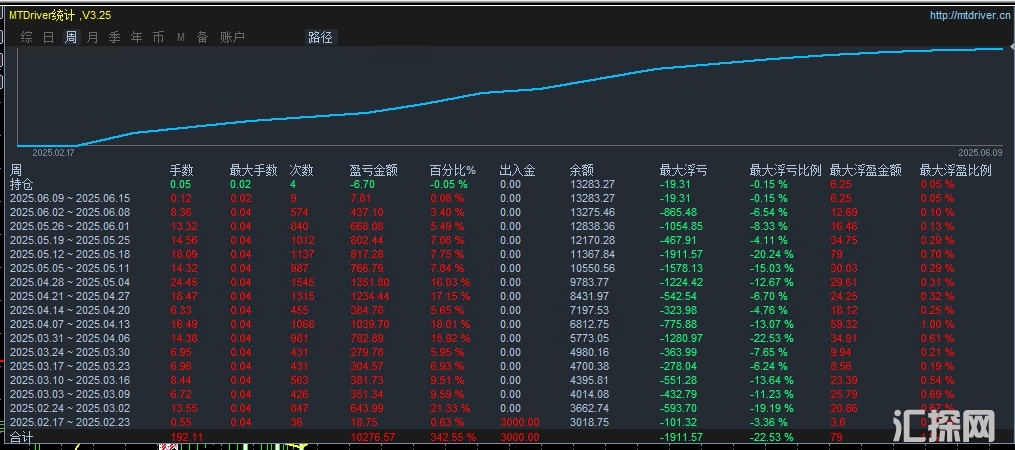Image resolution: width=1015 pixels, height=450 pixels.
Task: Click the 最大浮亏比例 column header
Action: coord(786,170)
